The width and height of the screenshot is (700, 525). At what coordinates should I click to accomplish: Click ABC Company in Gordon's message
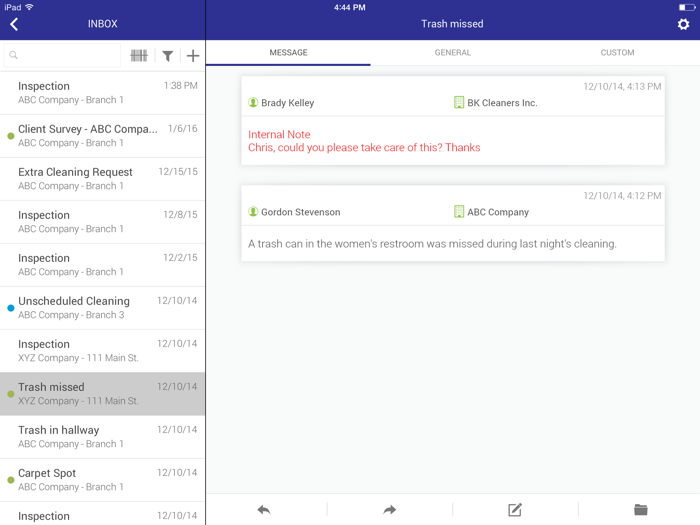point(497,212)
